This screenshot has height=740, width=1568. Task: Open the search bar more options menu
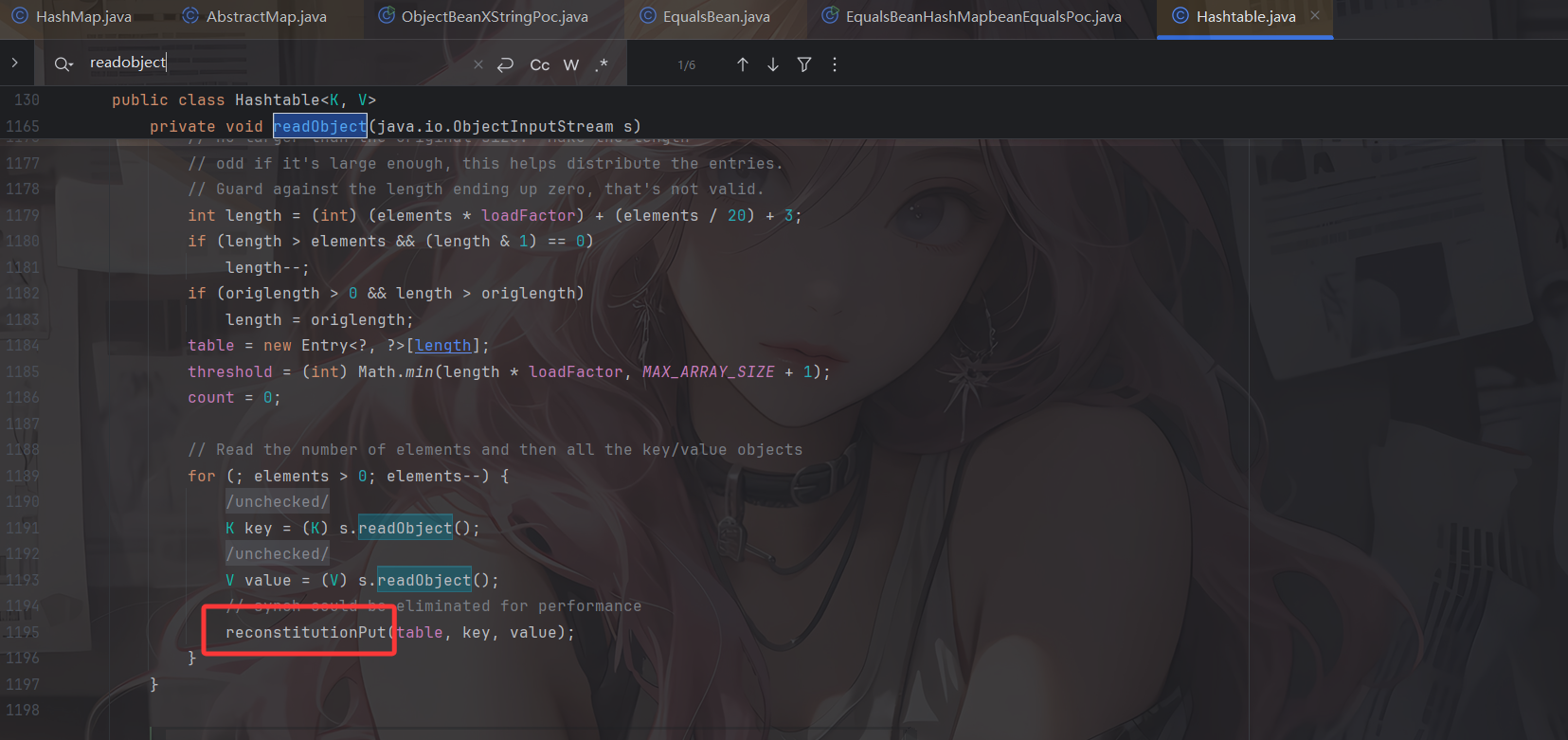[x=835, y=64]
